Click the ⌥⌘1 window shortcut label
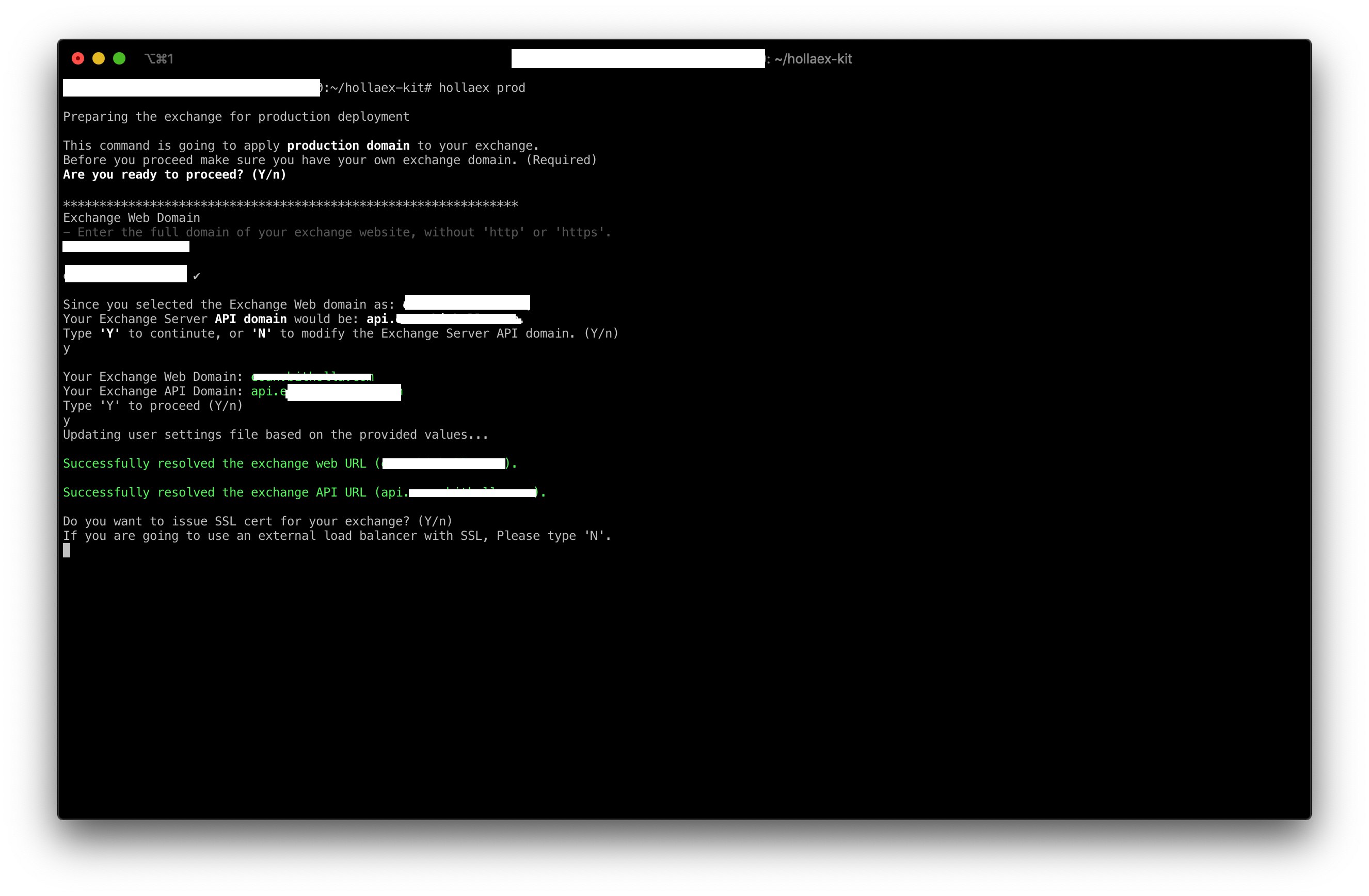Viewport: 1369px width, 896px height. [159, 59]
